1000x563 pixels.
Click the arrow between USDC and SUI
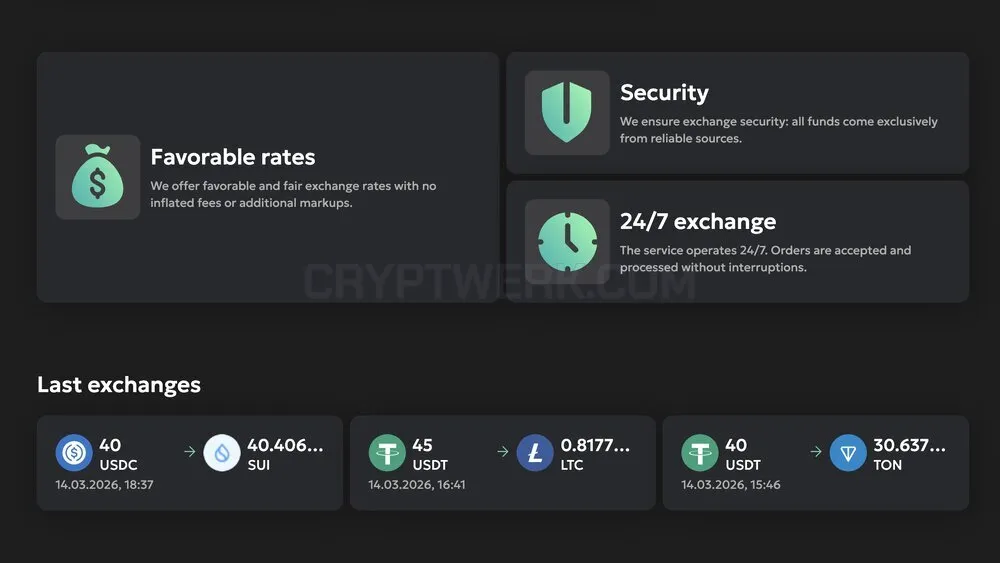click(189, 451)
